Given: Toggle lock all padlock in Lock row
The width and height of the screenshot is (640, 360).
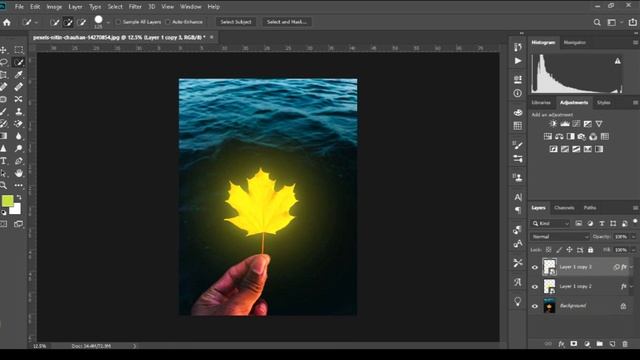Looking at the screenshot, I should coord(590,250).
